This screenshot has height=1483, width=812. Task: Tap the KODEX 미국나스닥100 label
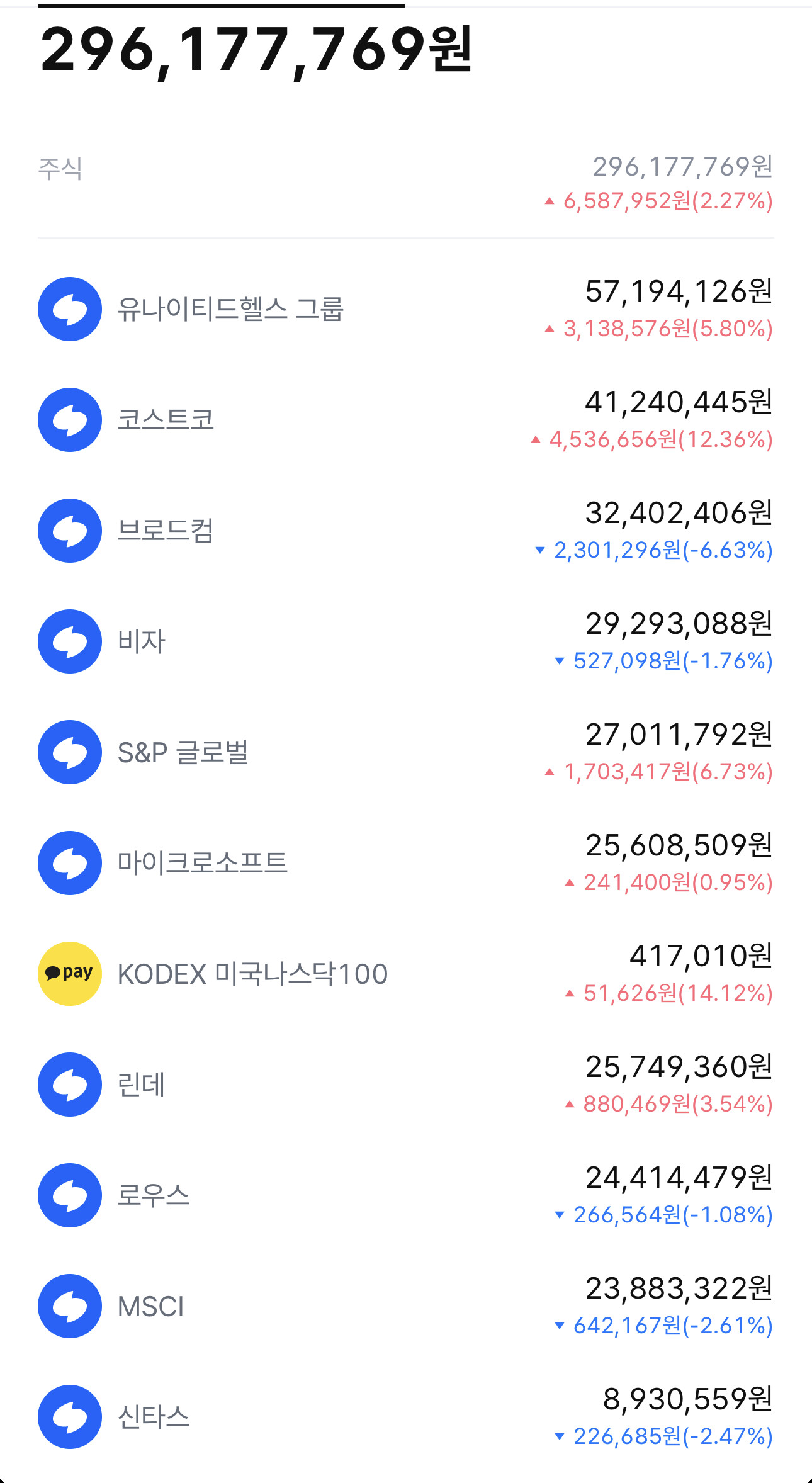coord(252,974)
